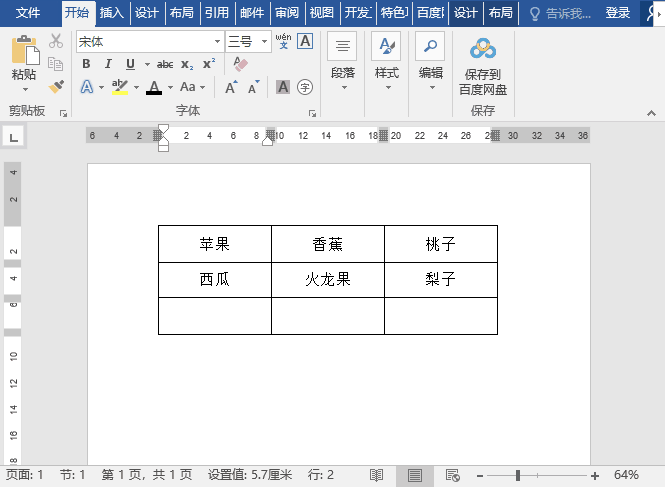Image resolution: width=665 pixels, height=487 pixels.
Task: Click the zoom slider in status bar
Action: point(518,475)
